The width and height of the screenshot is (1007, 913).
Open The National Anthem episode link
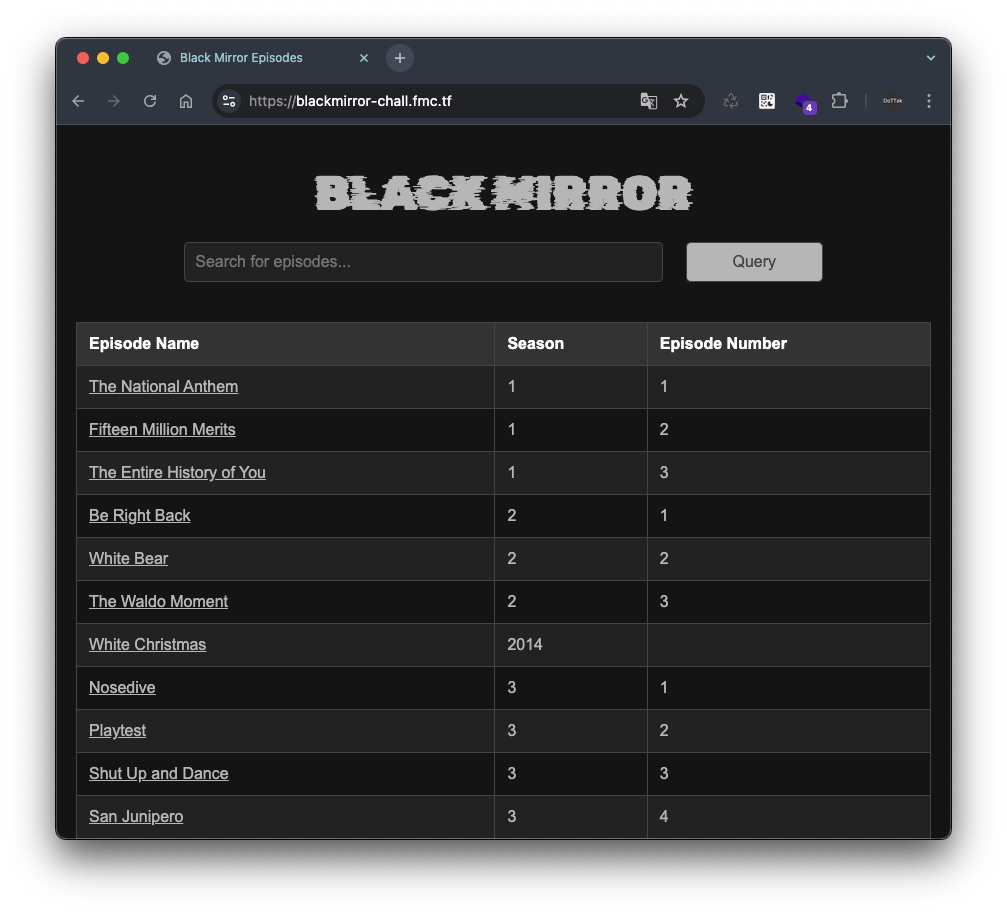[163, 387]
